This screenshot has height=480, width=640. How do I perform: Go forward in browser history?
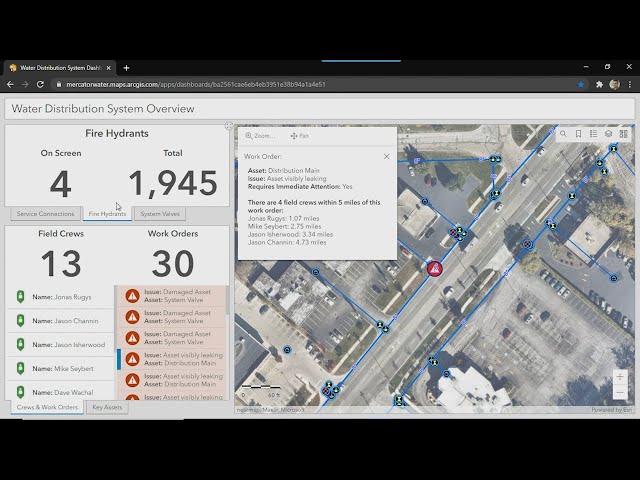pos(25,84)
